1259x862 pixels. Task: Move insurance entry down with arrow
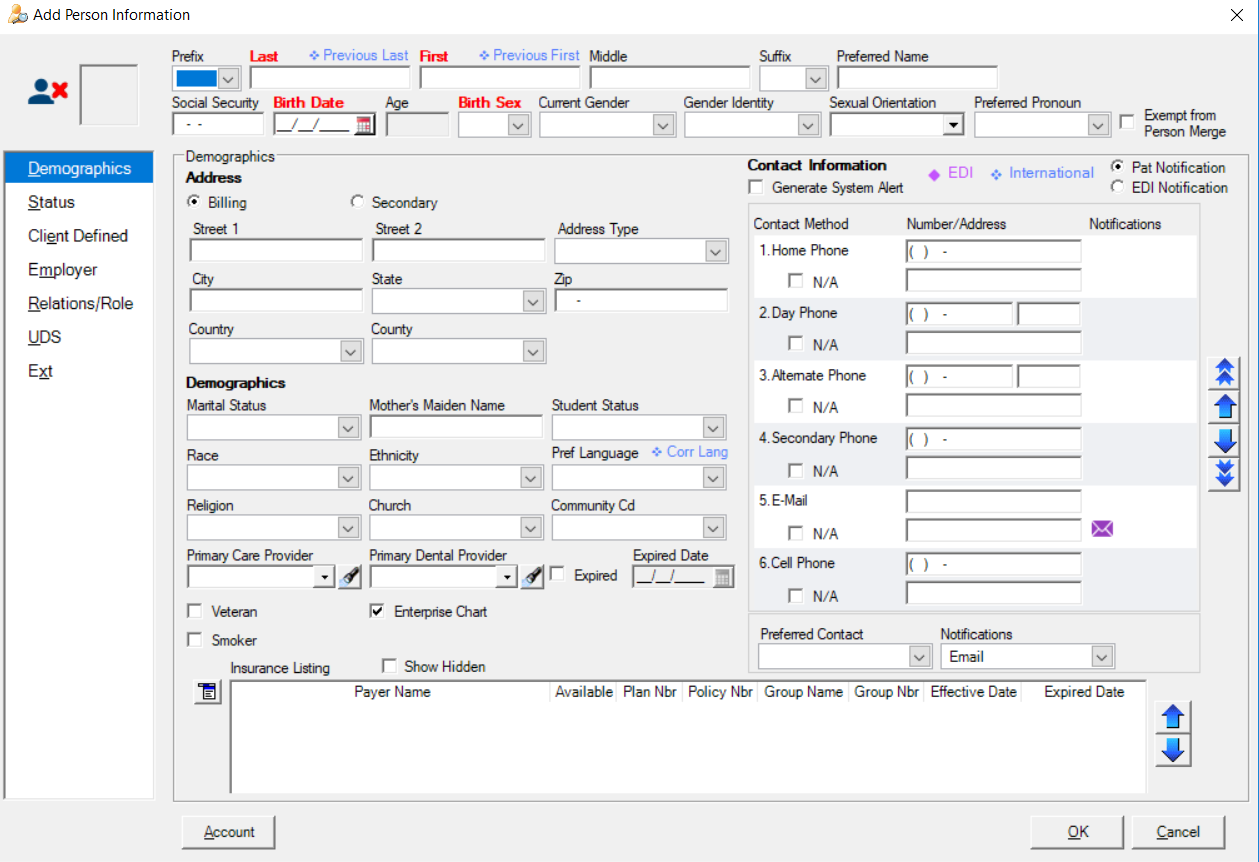[1173, 749]
